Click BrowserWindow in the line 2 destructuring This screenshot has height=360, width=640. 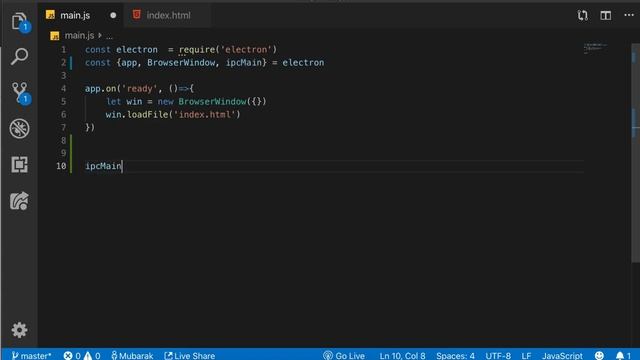tap(181, 63)
